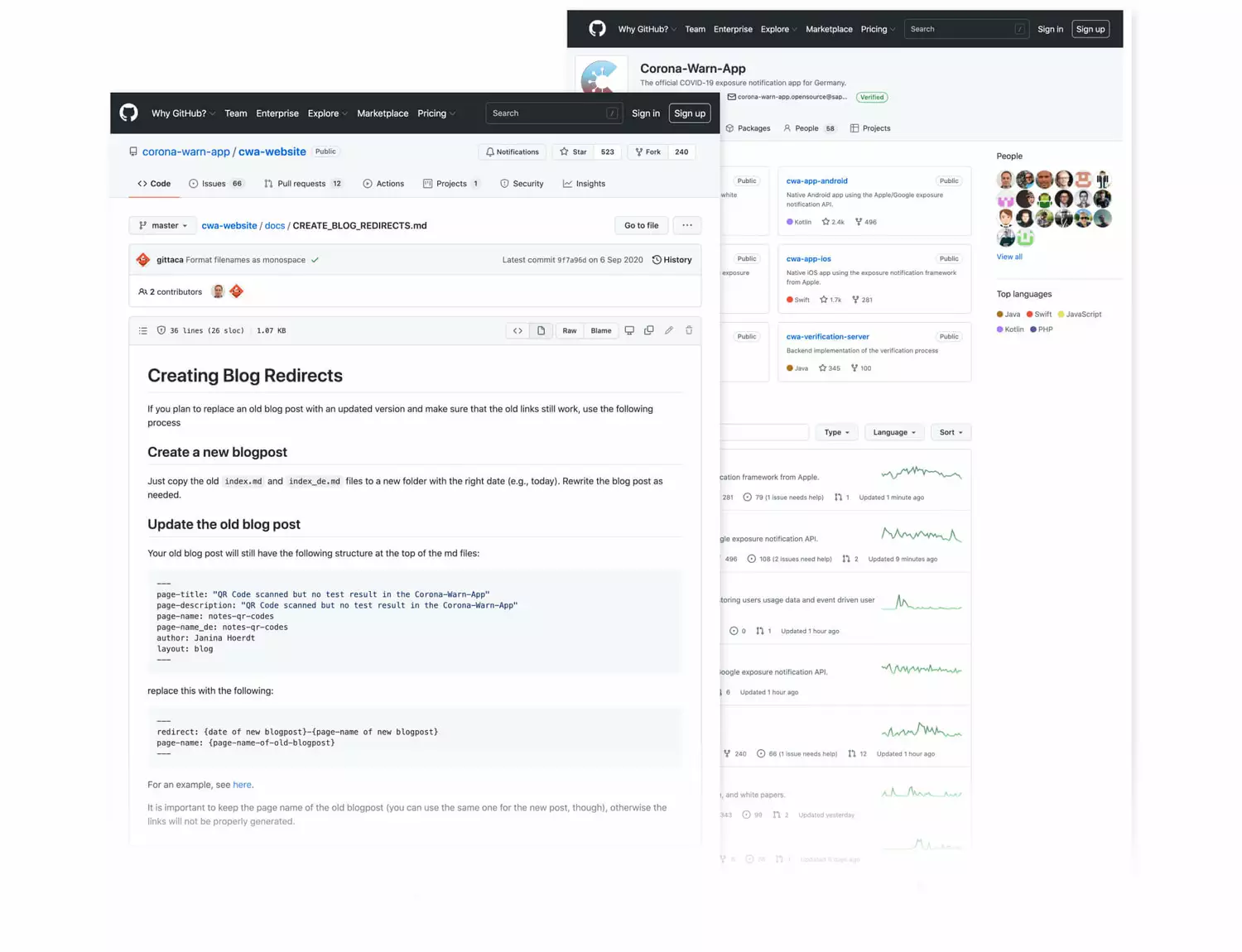
Task: Copy raw contents icon
Action: tap(649, 330)
